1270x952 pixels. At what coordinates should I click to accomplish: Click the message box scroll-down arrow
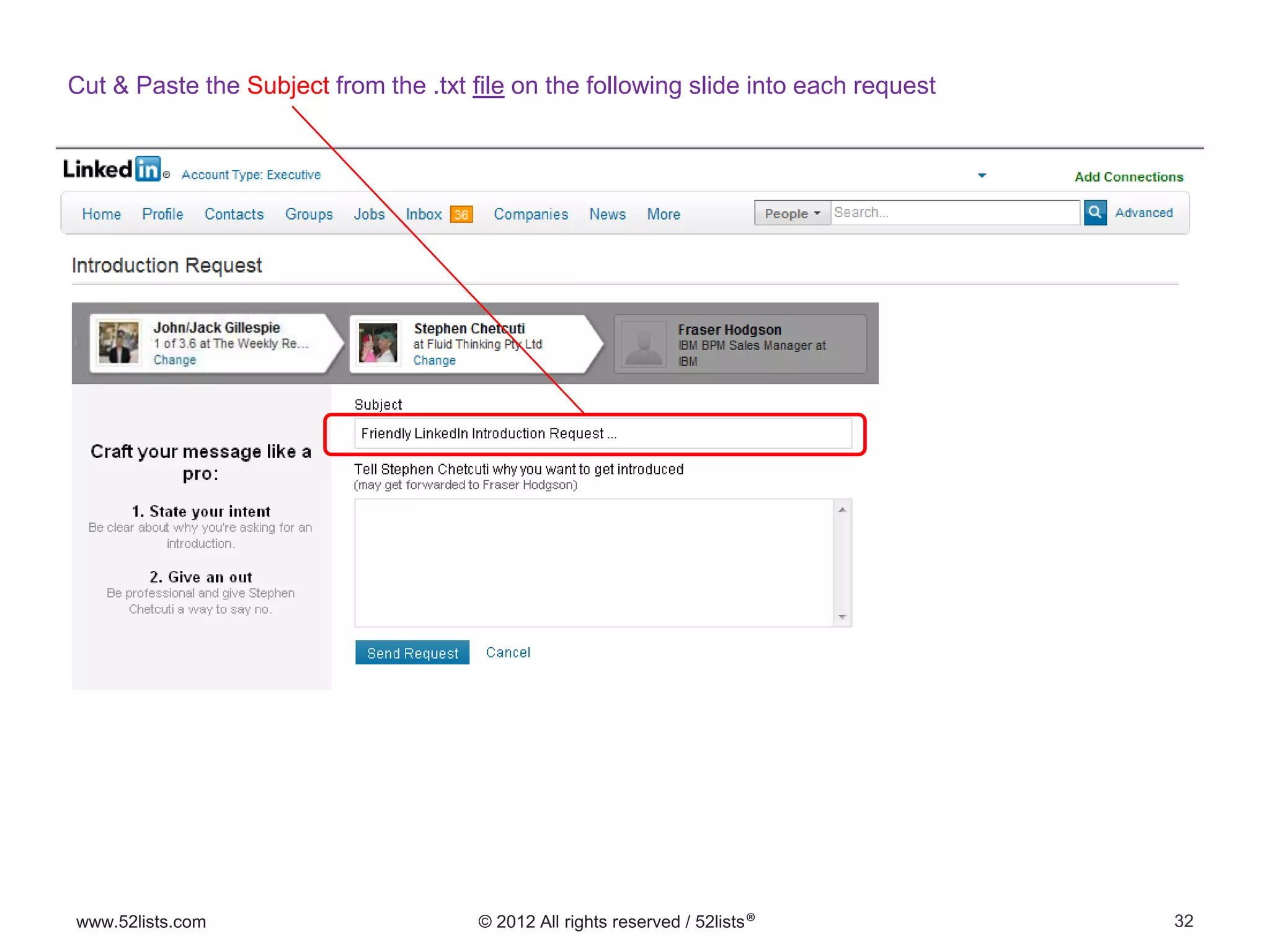point(842,617)
